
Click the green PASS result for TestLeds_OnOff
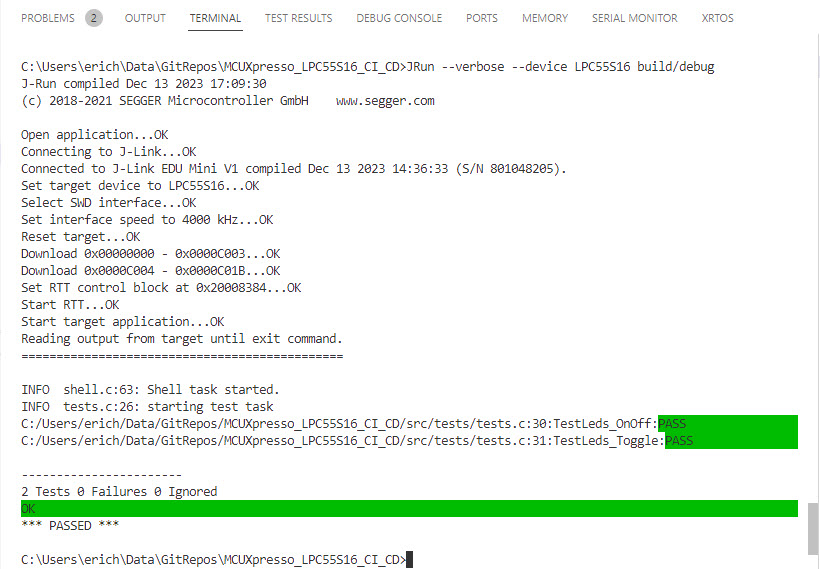pos(672,424)
